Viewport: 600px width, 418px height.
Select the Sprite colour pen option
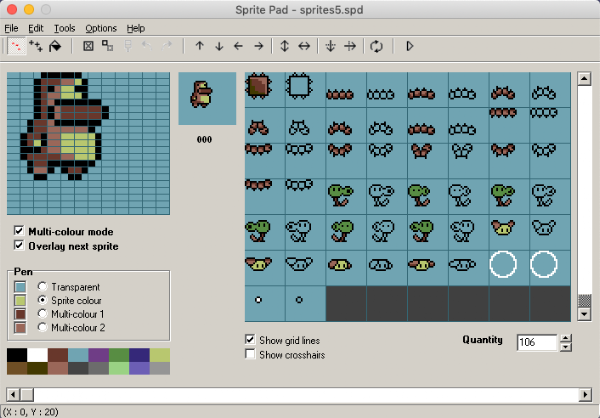42,300
